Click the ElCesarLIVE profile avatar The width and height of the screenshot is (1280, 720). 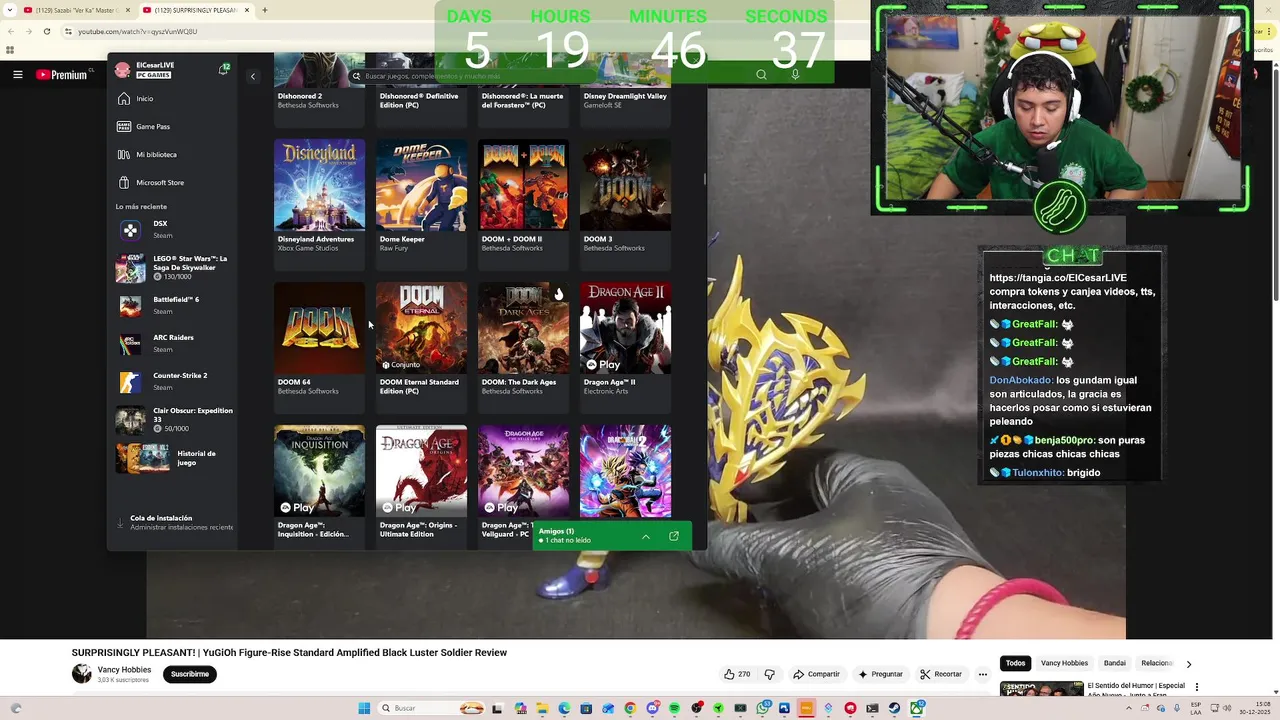[x=123, y=70]
